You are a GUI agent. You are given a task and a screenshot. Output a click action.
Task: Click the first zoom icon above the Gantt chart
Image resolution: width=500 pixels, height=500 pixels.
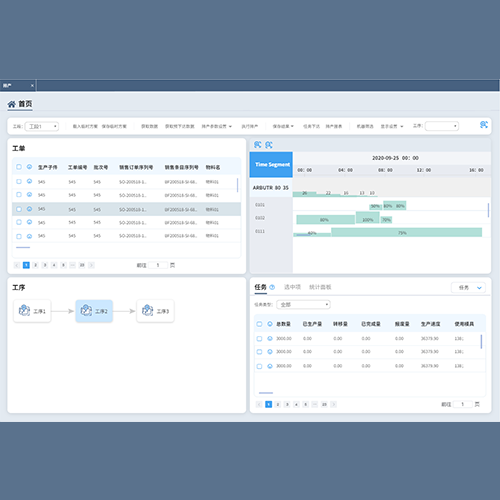[x=258, y=145]
